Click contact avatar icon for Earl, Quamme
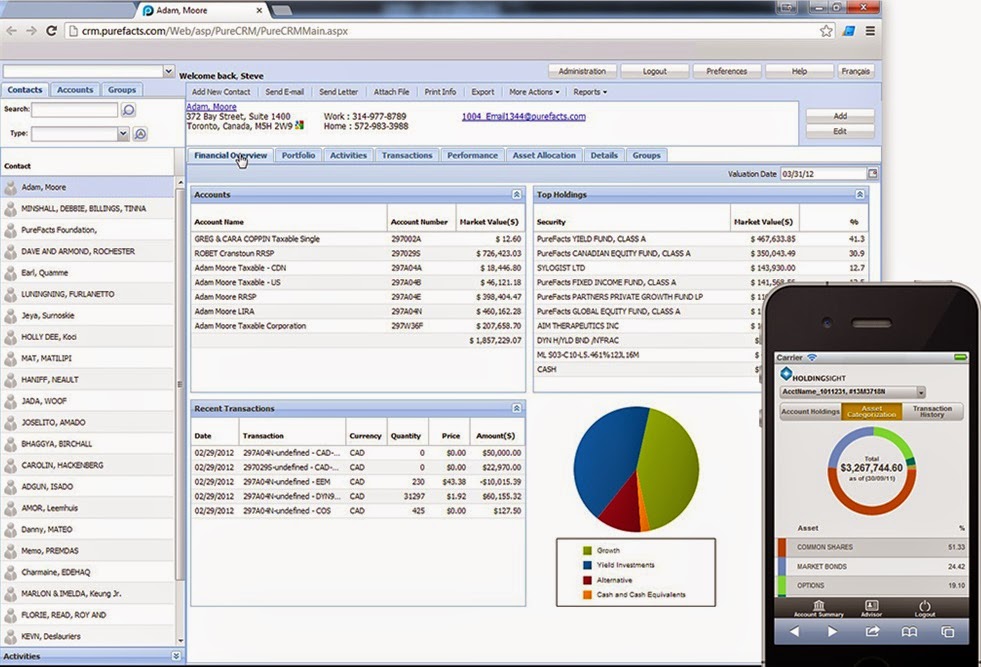The height and width of the screenshot is (667, 981). tap(10, 273)
